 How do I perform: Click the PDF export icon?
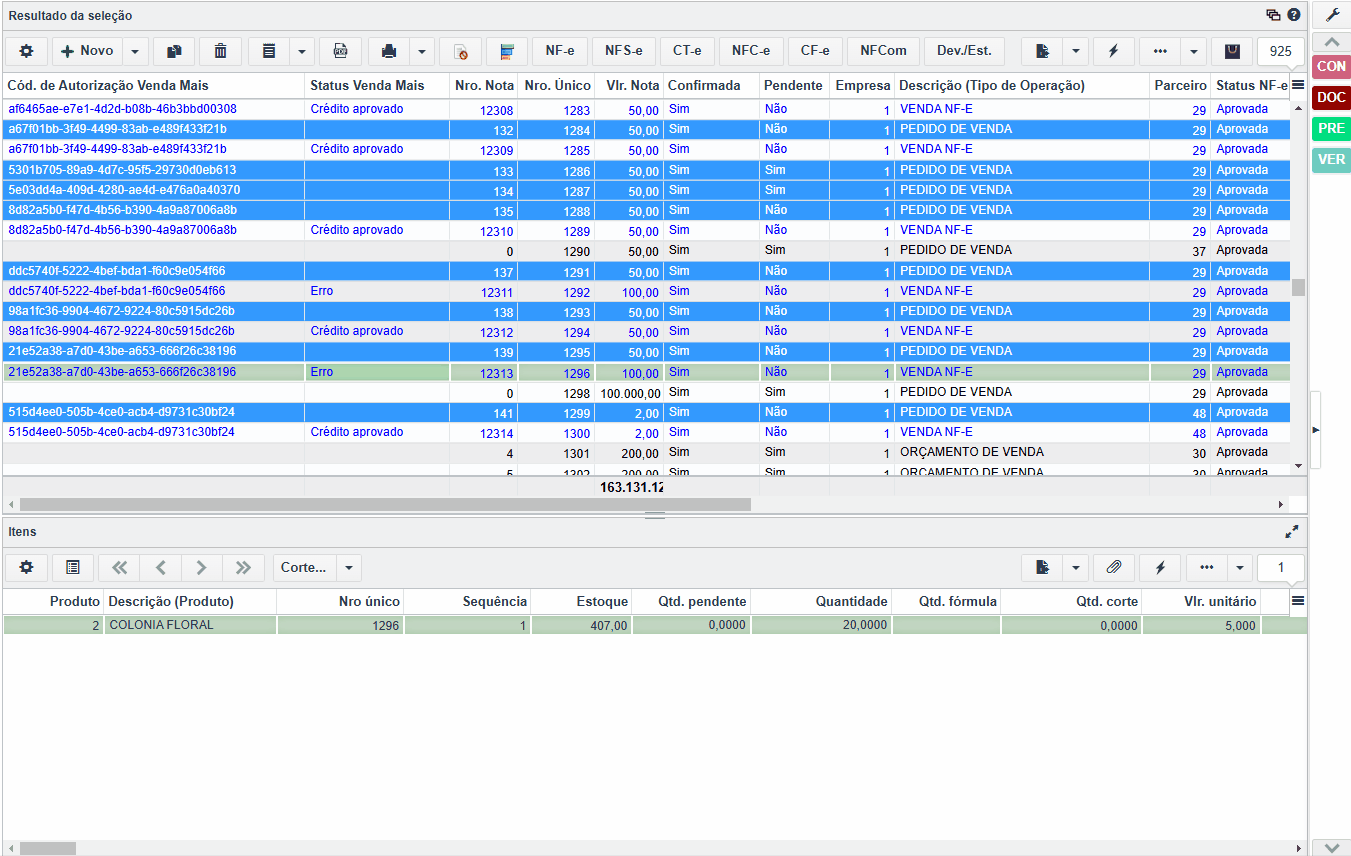(x=340, y=51)
